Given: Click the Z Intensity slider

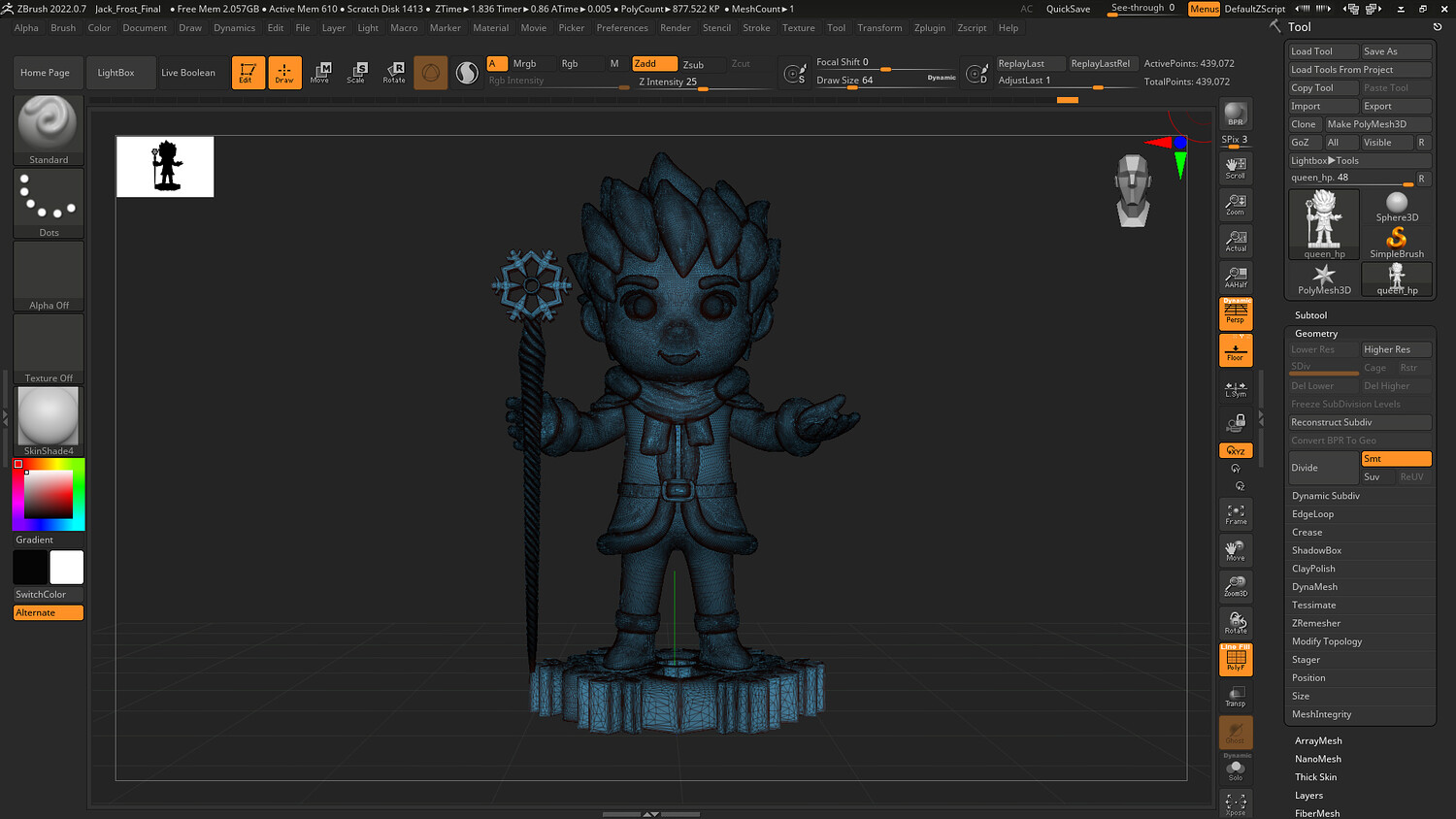Looking at the screenshot, I should coord(703,82).
